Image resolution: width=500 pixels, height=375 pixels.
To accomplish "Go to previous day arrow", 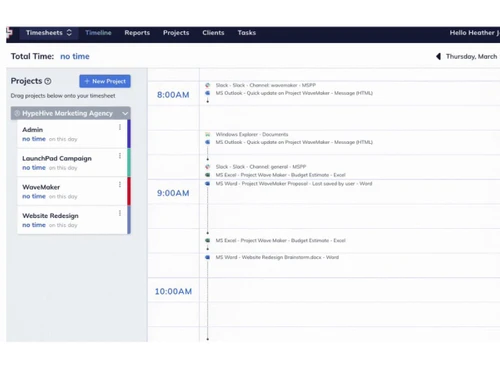I will pyautogui.click(x=438, y=56).
